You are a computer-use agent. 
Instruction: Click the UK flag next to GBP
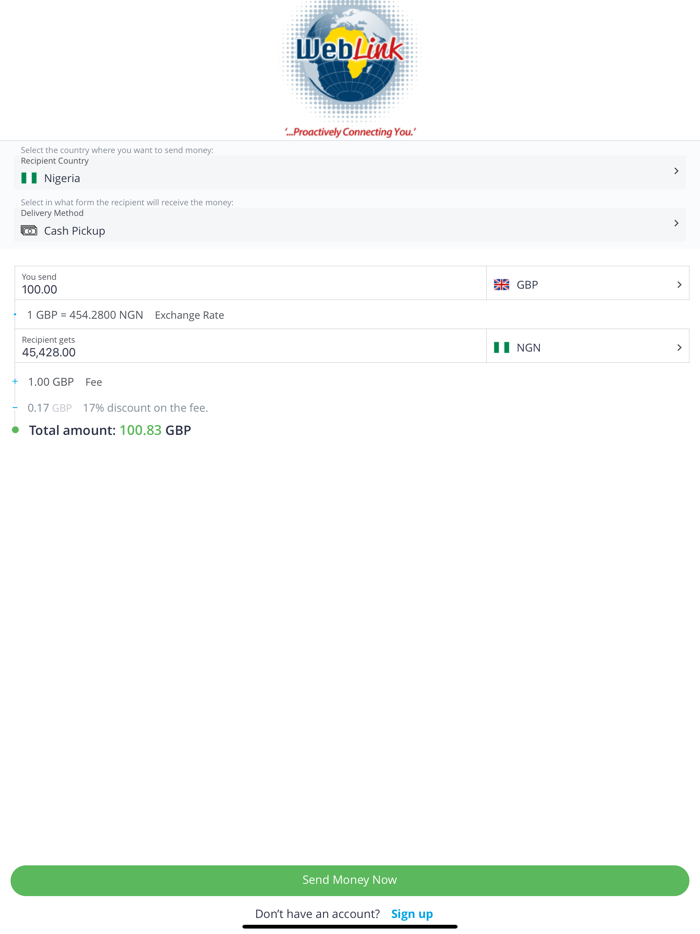(501, 284)
